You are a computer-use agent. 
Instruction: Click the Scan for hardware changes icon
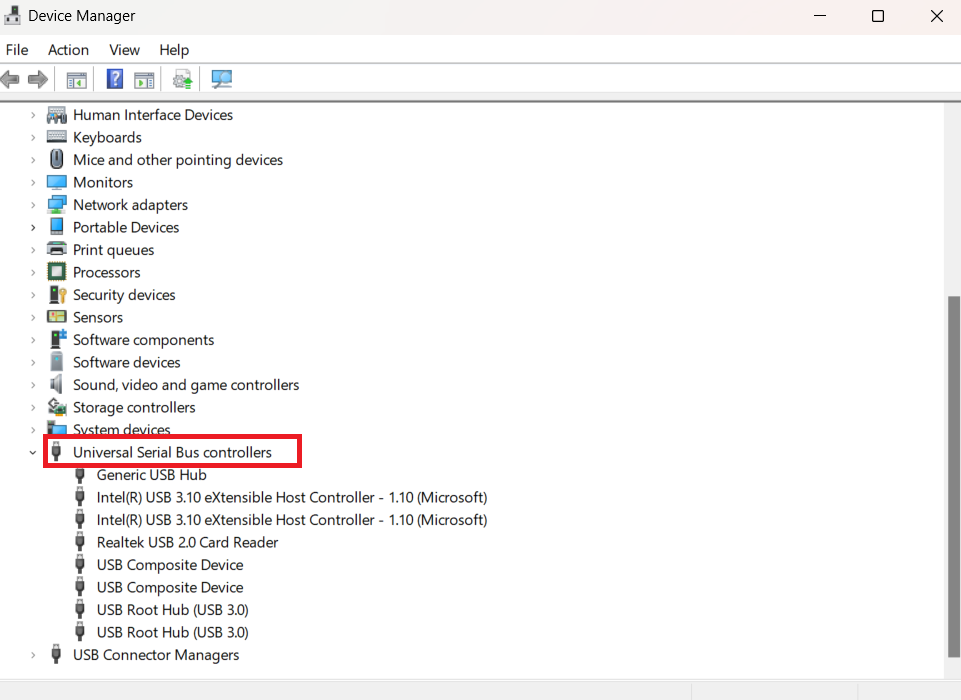click(x=181, y=78)
